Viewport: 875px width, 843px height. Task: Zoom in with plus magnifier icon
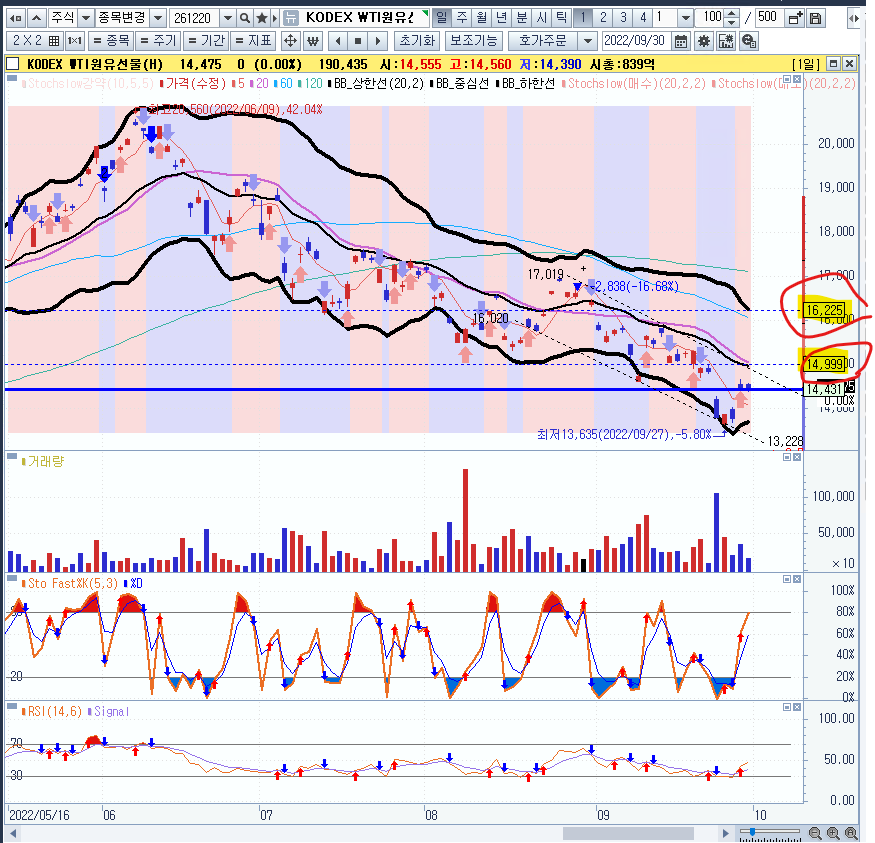point(833,833)
